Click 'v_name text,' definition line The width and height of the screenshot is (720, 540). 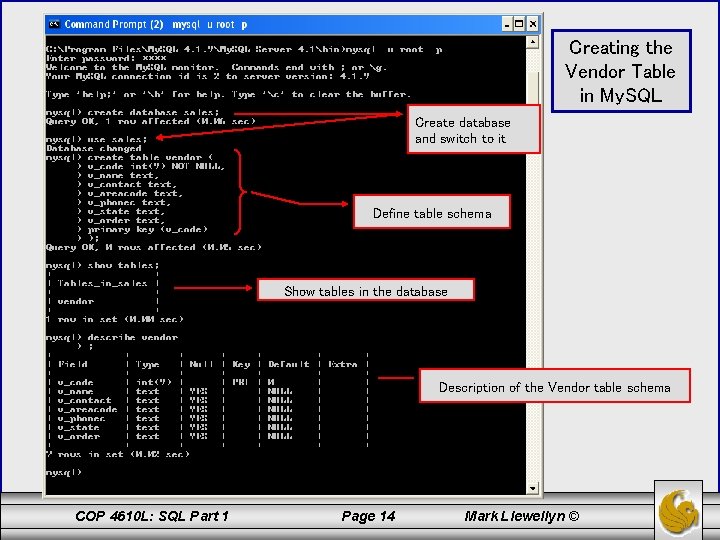pos(118,175)
